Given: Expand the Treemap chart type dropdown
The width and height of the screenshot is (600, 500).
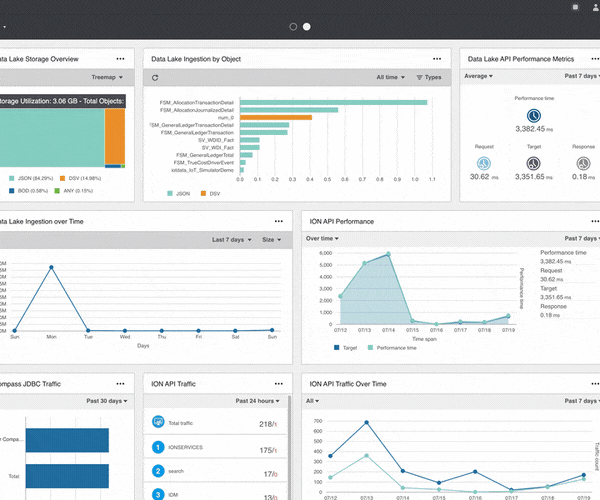Looking at the screenshot, I should tap(107, 77).
